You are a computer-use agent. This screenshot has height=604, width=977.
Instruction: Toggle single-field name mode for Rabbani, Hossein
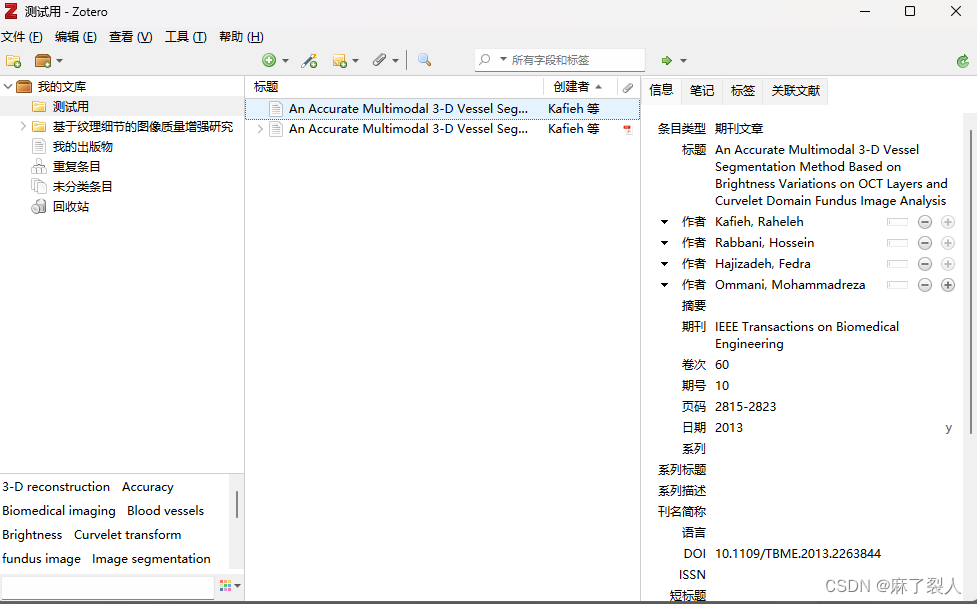[x=897, y=243]
